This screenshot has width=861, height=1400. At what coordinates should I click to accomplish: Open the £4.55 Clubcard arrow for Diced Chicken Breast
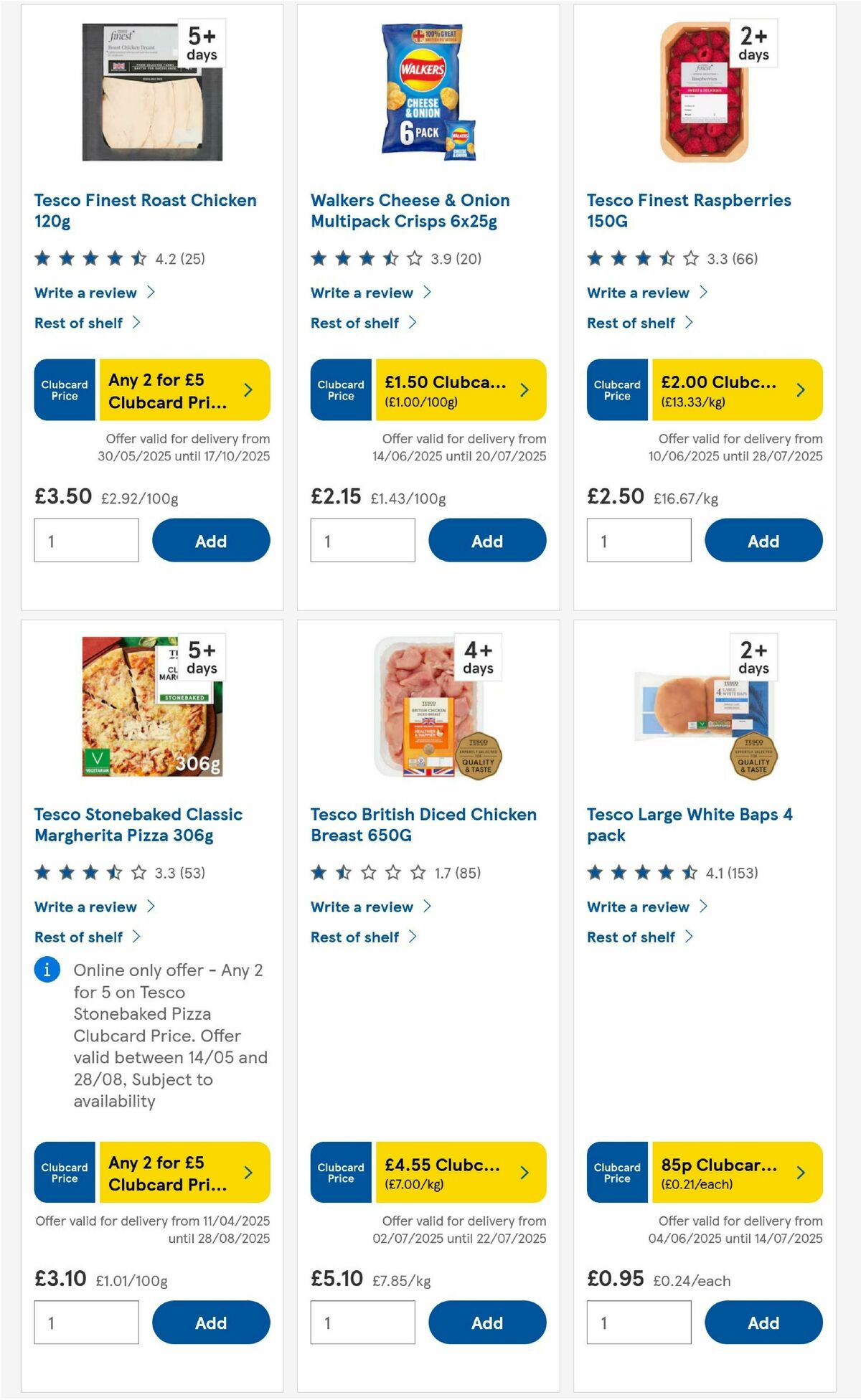coord(524,1172)
